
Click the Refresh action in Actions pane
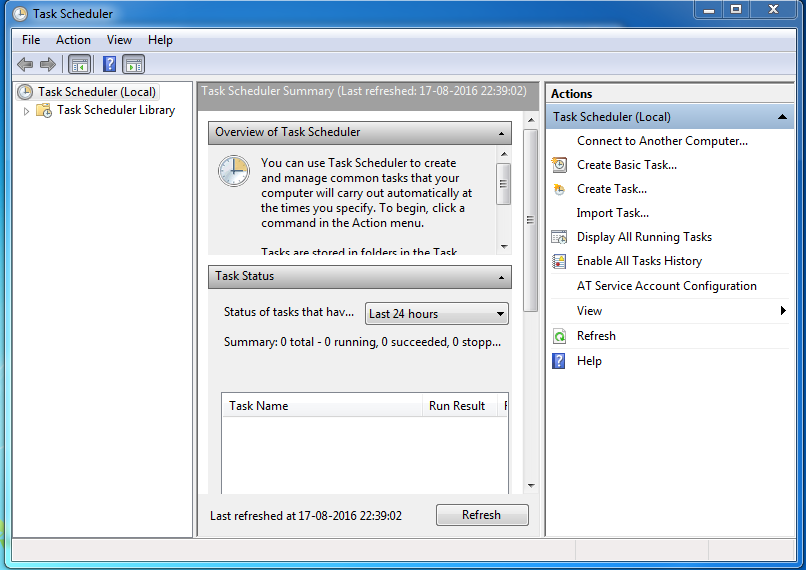point(596,336)
